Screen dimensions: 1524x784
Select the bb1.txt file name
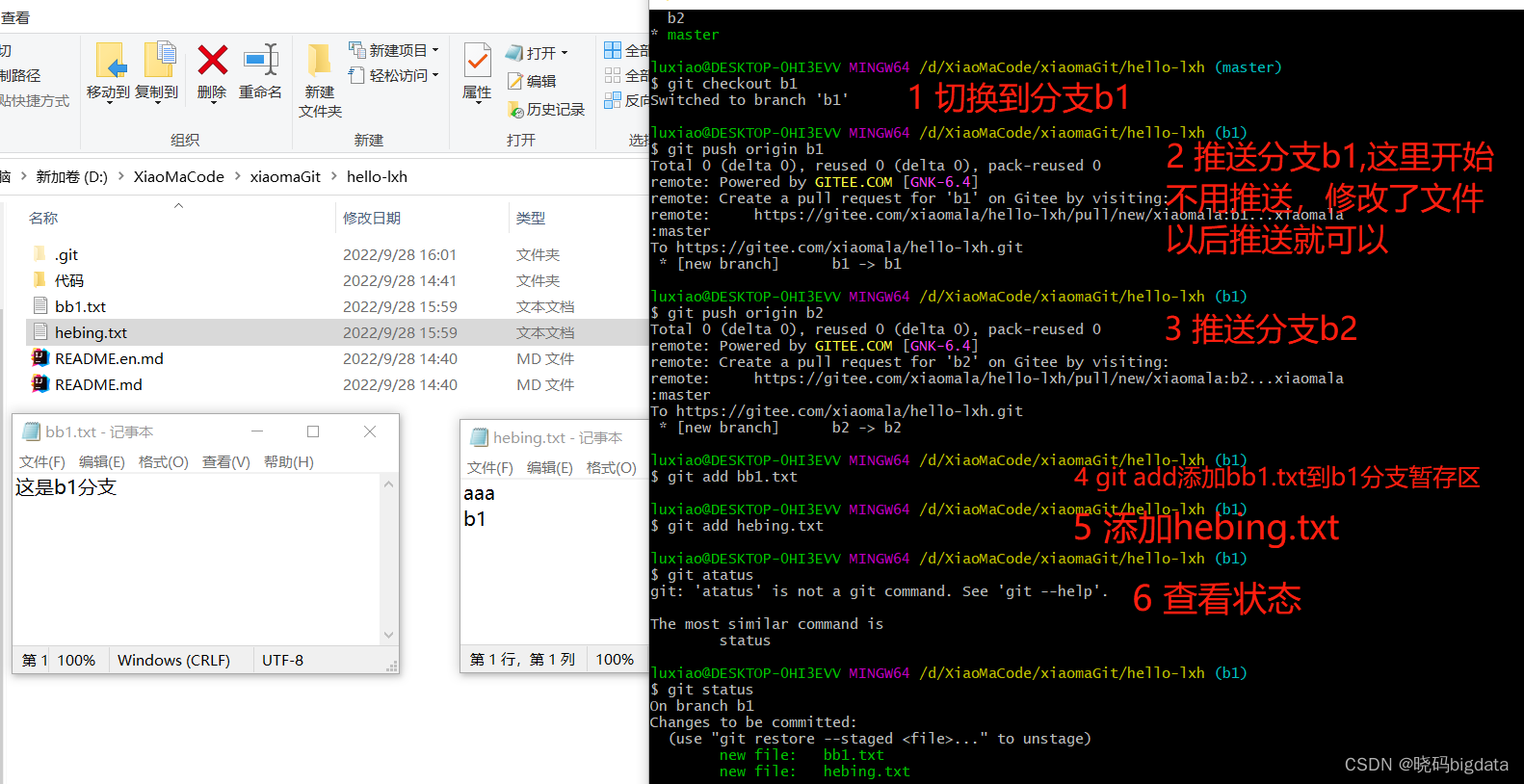click(x=81, y=306)
